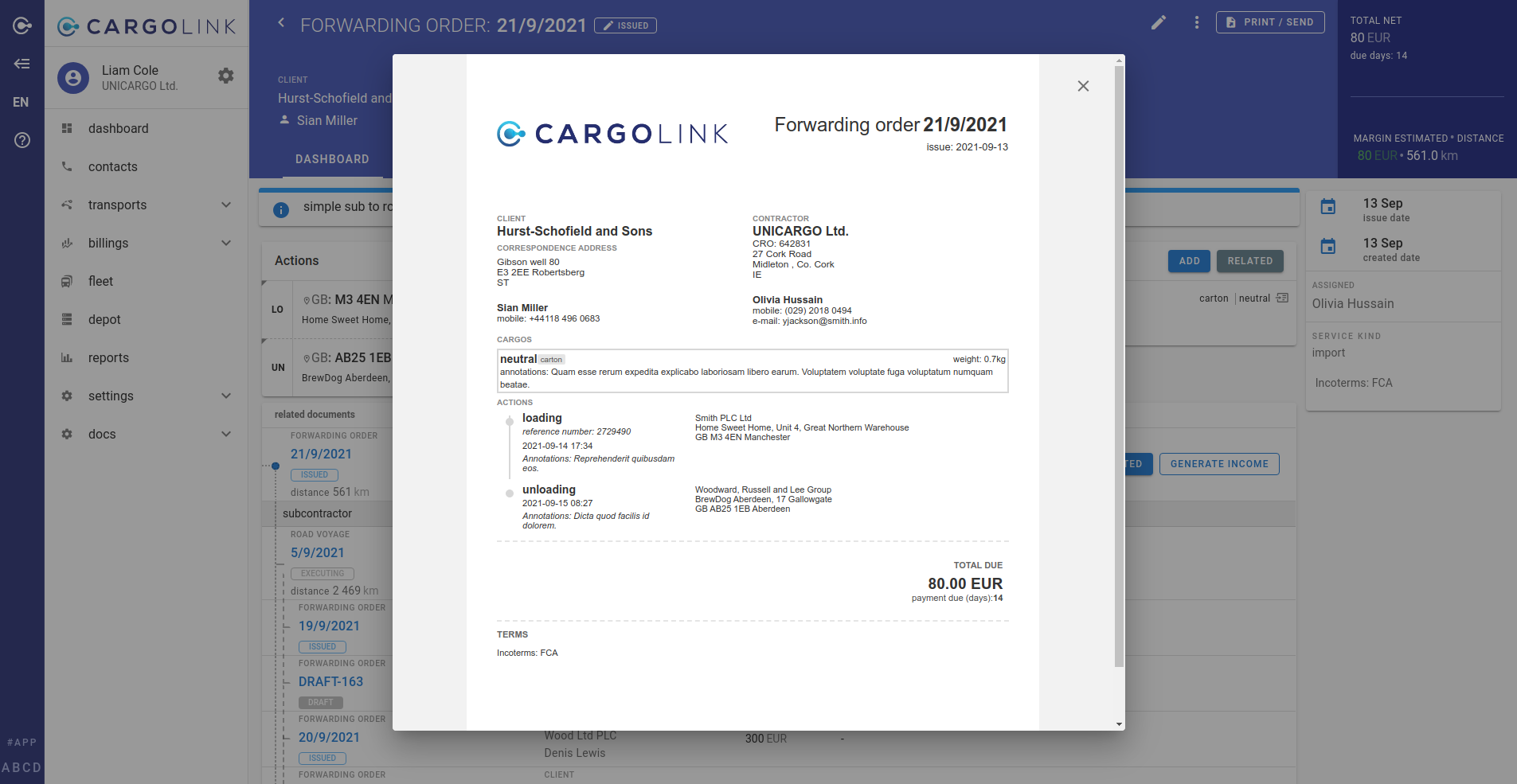This screenshot has height=784, width=1517.
Task: Switch to DASHBOARD tab
Action: [332, 159]
